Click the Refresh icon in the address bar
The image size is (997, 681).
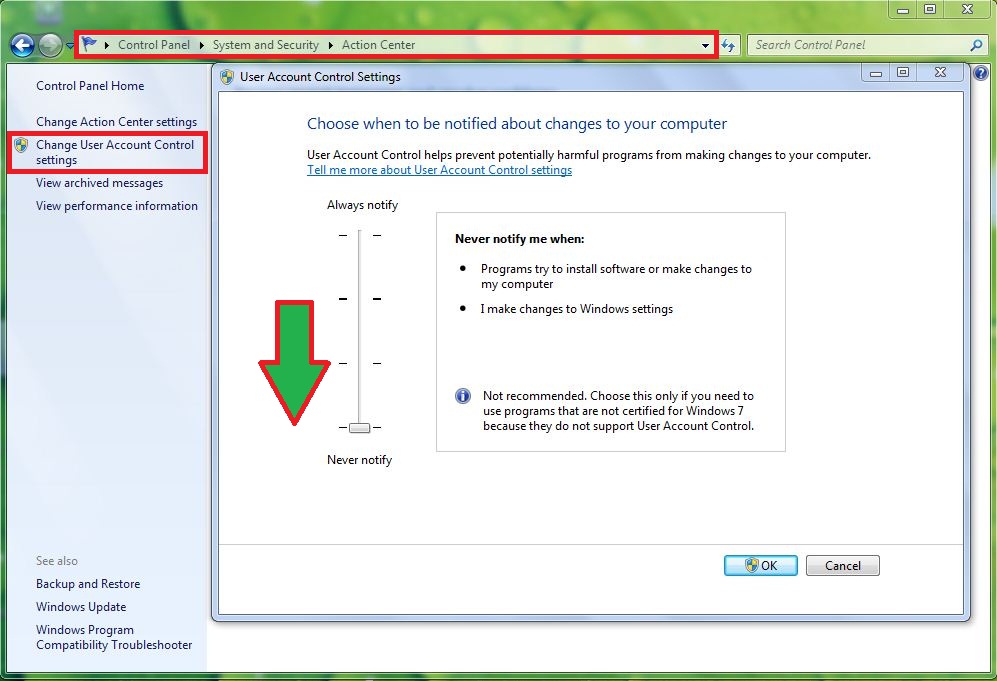[729, 45]
